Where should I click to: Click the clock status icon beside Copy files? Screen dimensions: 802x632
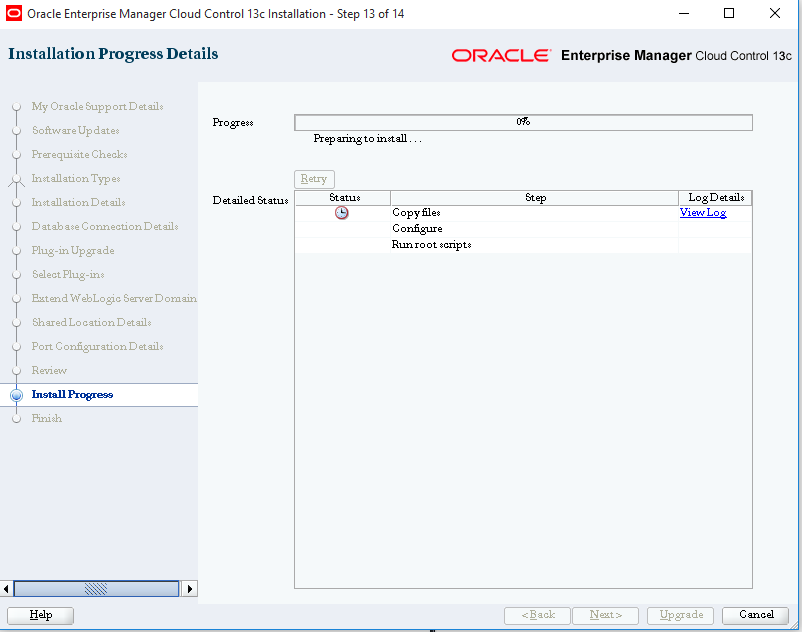click(341, 213)
